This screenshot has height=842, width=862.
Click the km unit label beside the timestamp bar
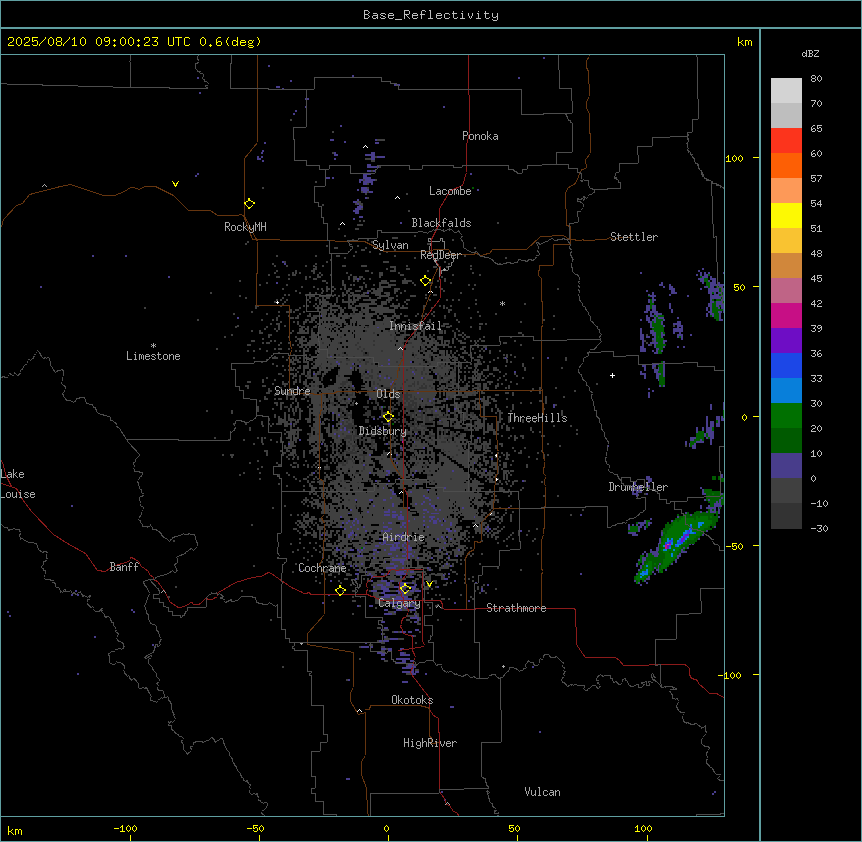(x=744, y=42)
